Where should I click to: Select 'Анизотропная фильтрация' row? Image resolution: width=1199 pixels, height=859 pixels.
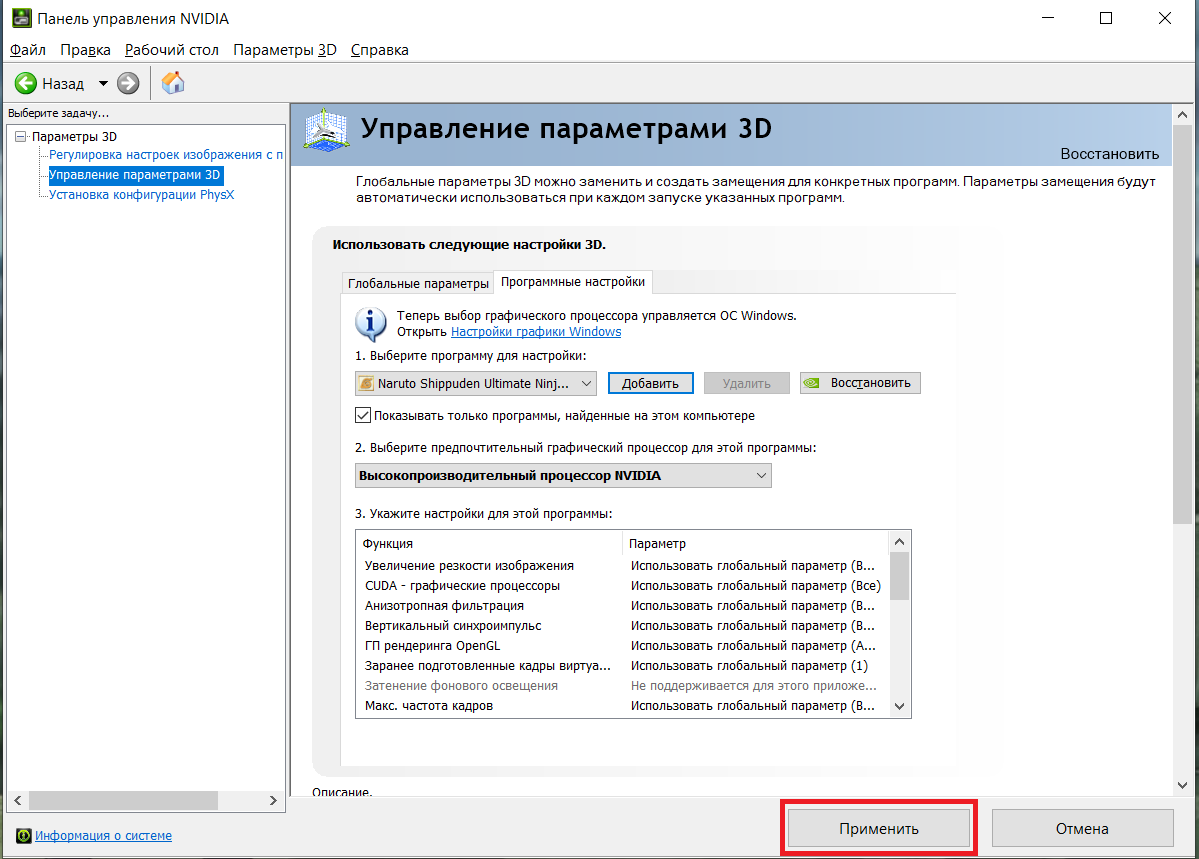pos(622,605)
